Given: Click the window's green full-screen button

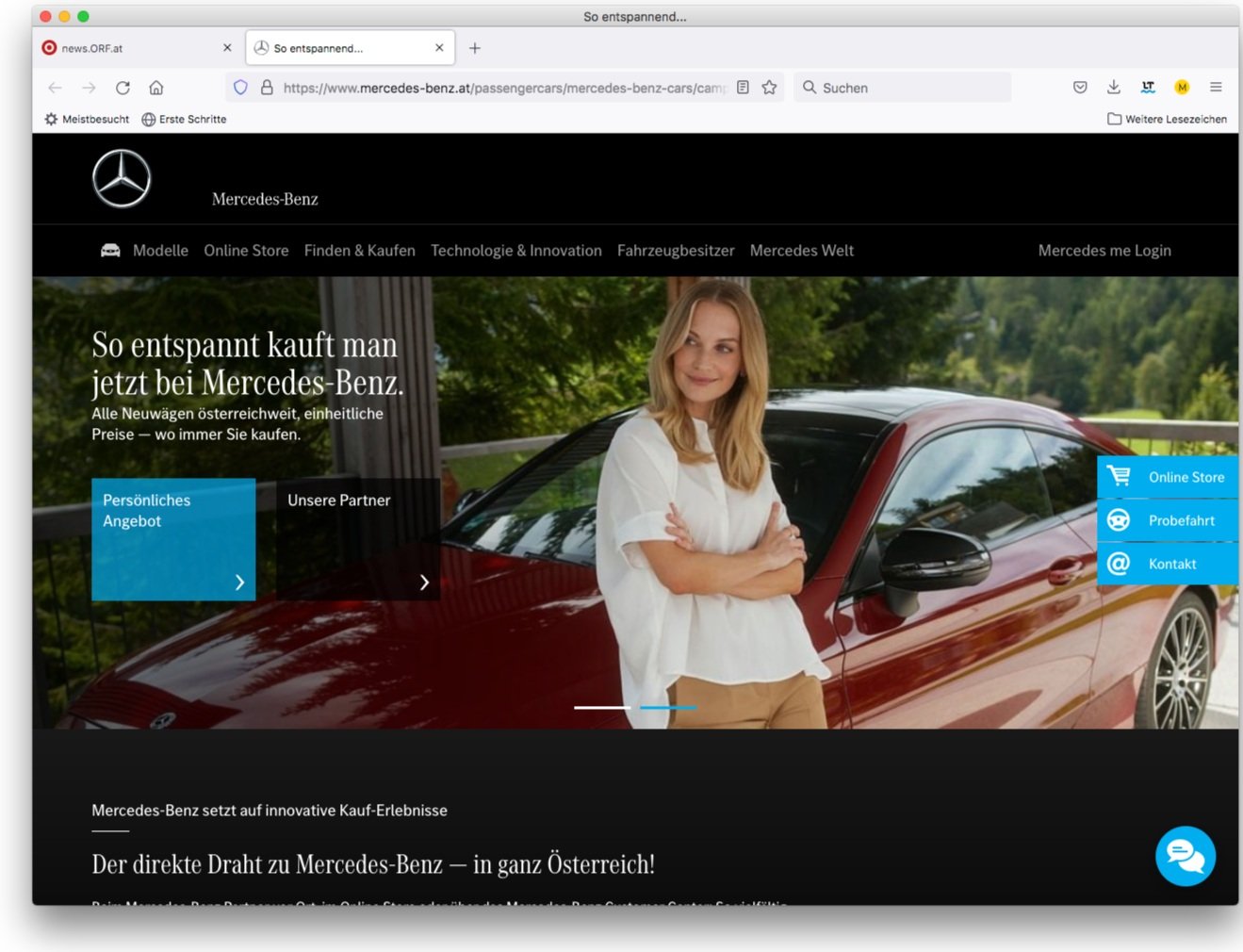Looking at the screenshot, I should [x=83, y=16].
